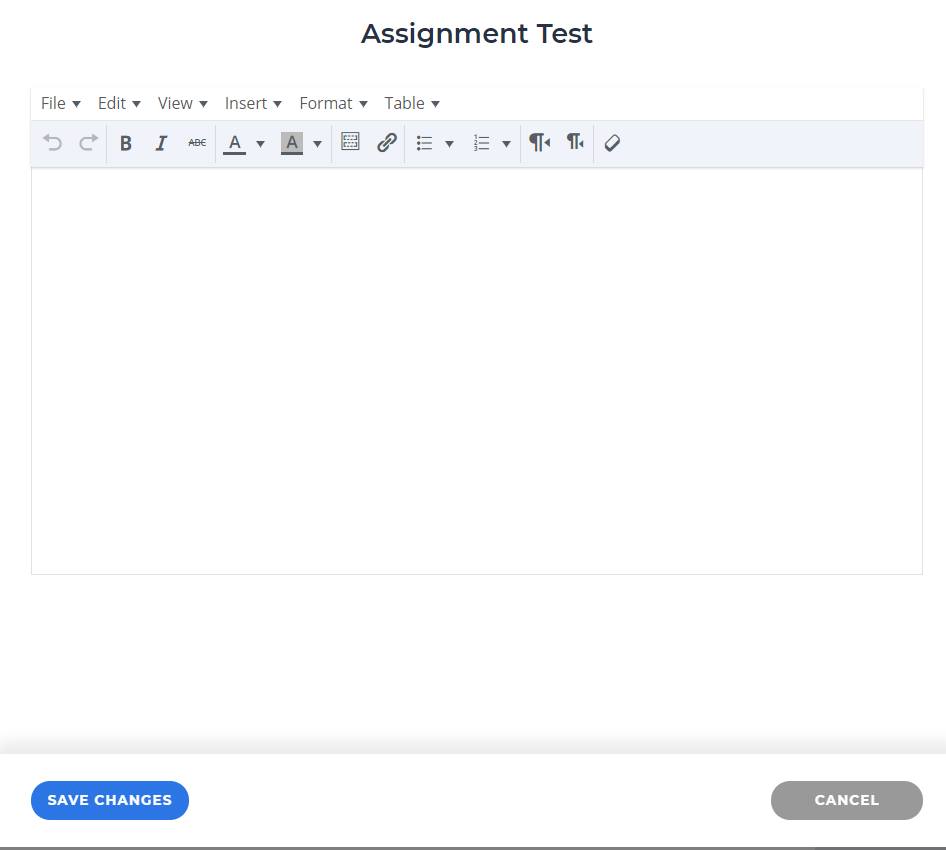Open the Insert menu

coord(253,103)
